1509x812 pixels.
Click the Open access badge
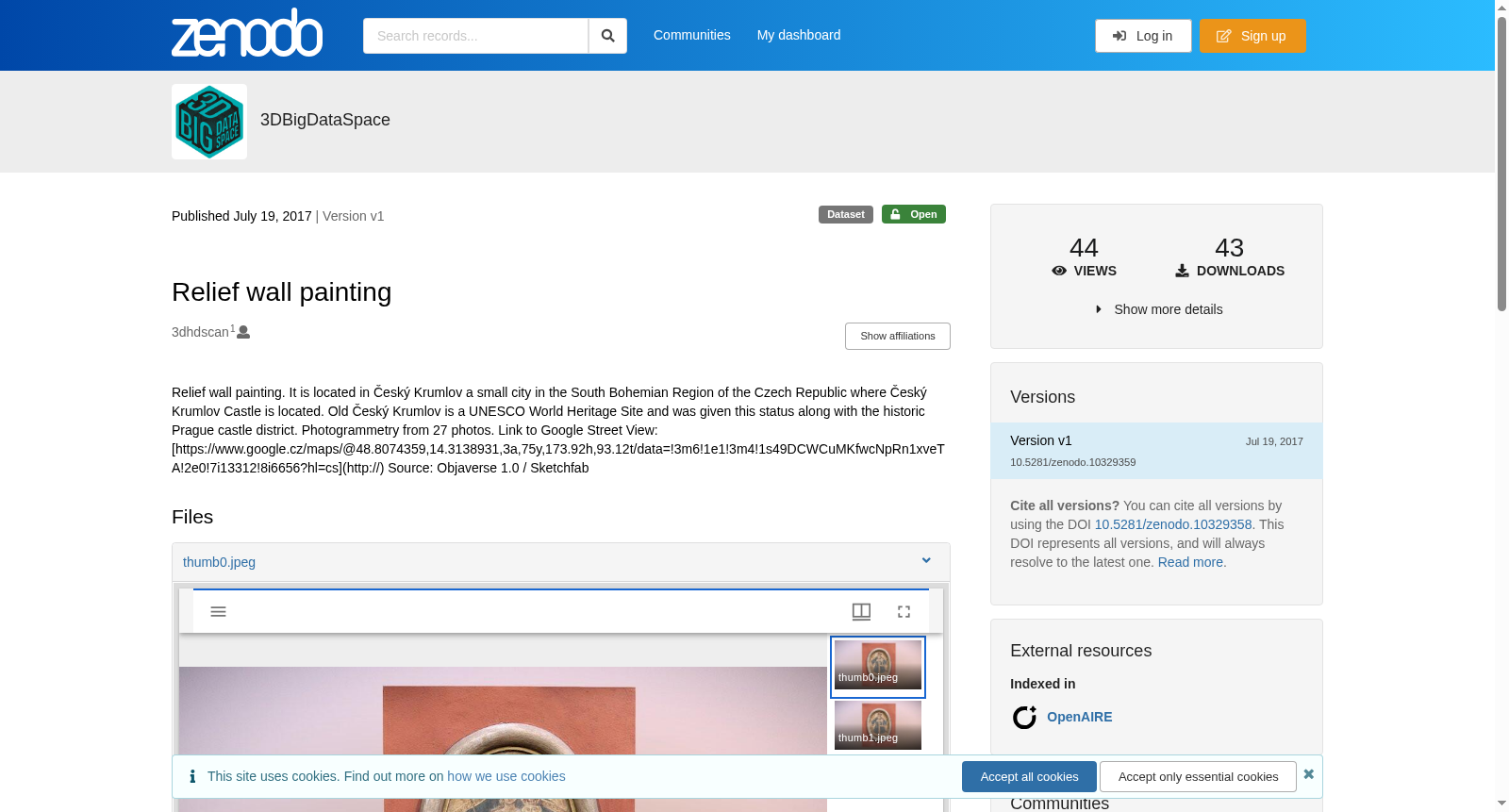pos(914,214)
